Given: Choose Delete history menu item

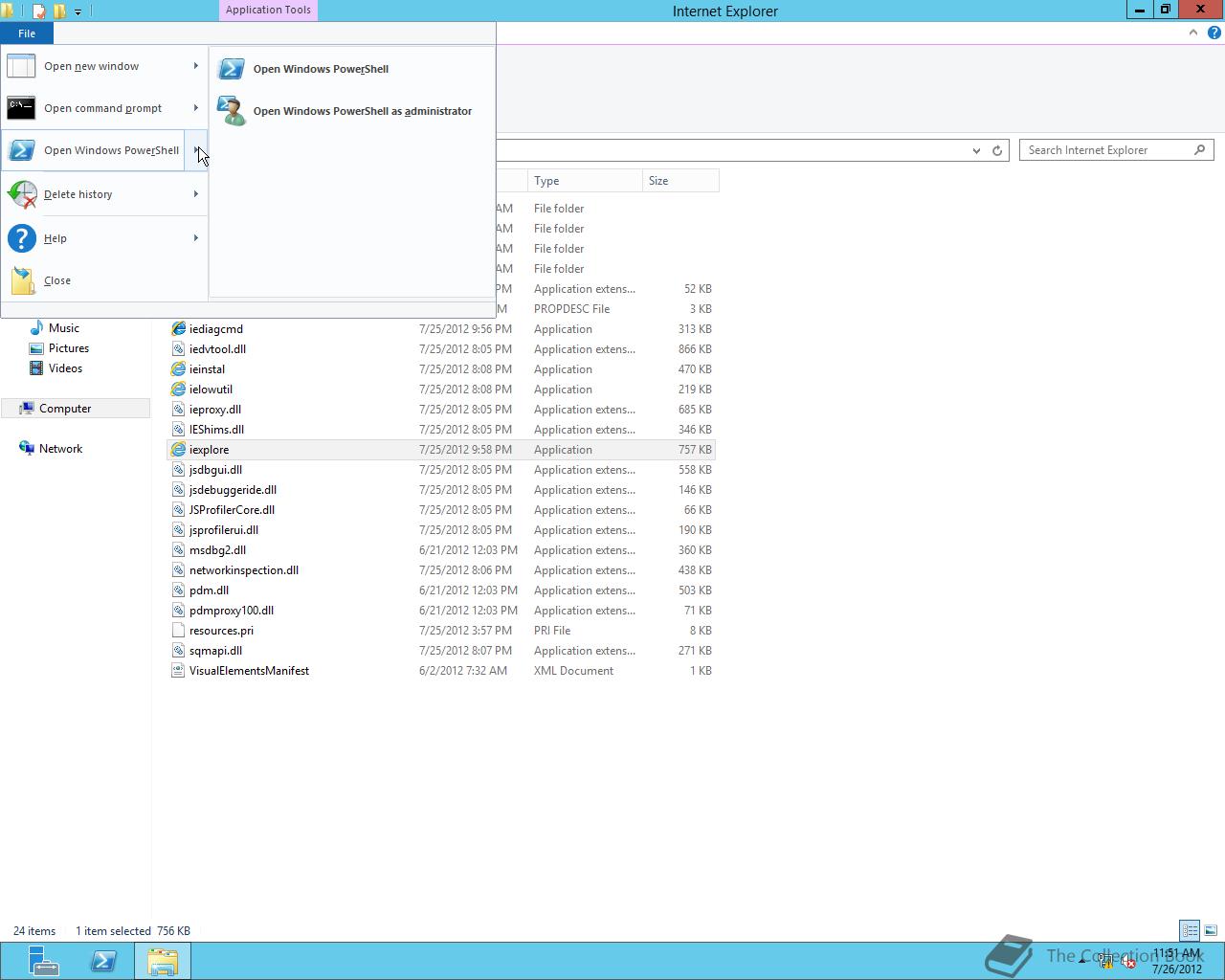Looking at the screenshot, I should 104,194.
